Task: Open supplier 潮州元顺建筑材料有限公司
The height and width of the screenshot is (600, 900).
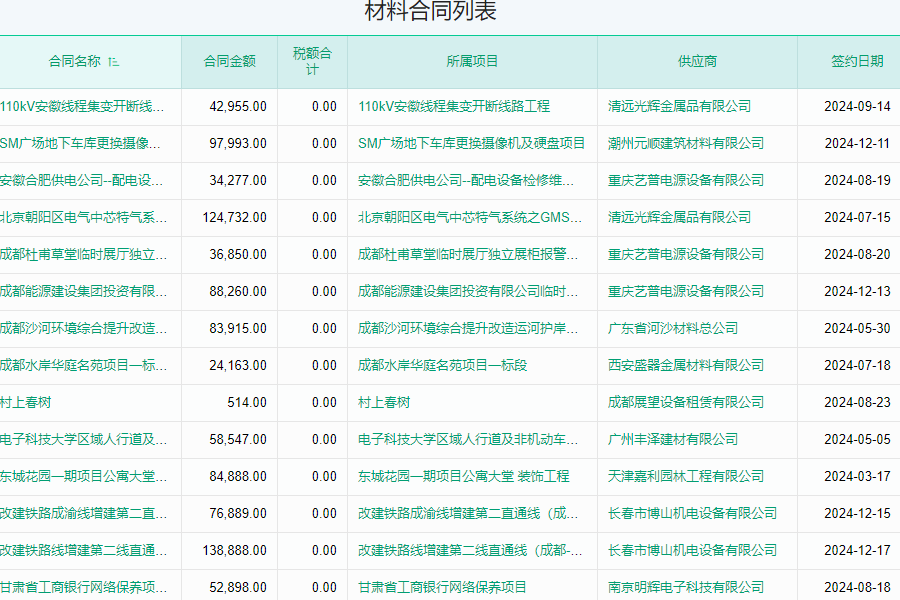Action: pos(686,143)
